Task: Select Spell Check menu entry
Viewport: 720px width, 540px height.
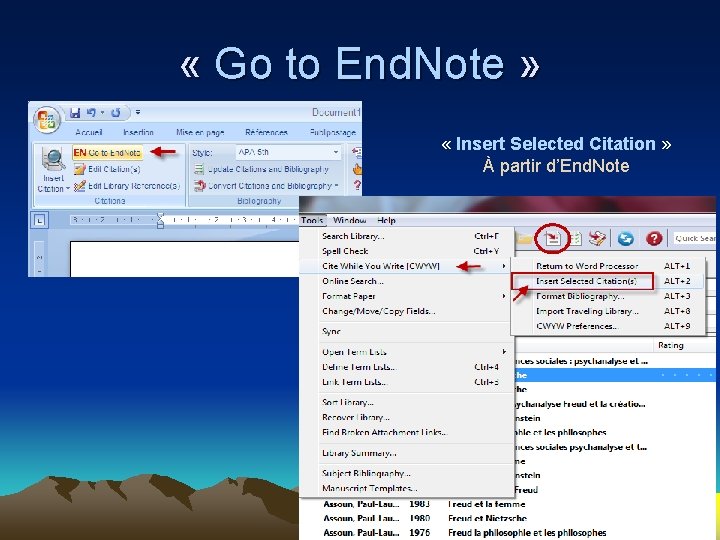Action: tap(407, 251)
